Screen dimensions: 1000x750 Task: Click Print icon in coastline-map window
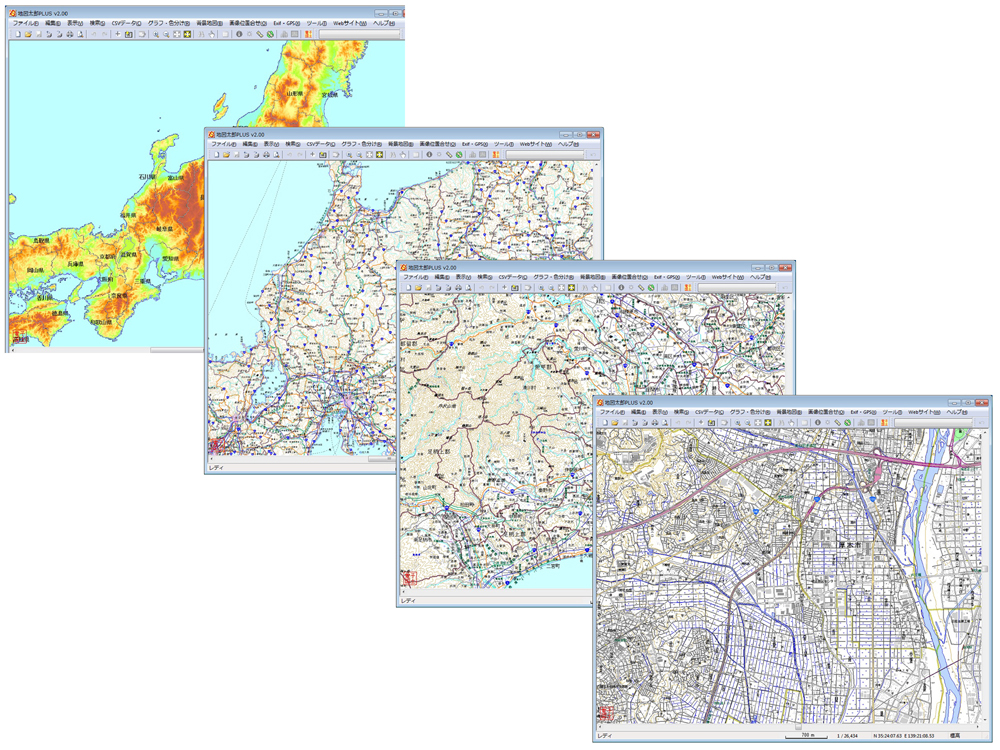pos(266,154)
